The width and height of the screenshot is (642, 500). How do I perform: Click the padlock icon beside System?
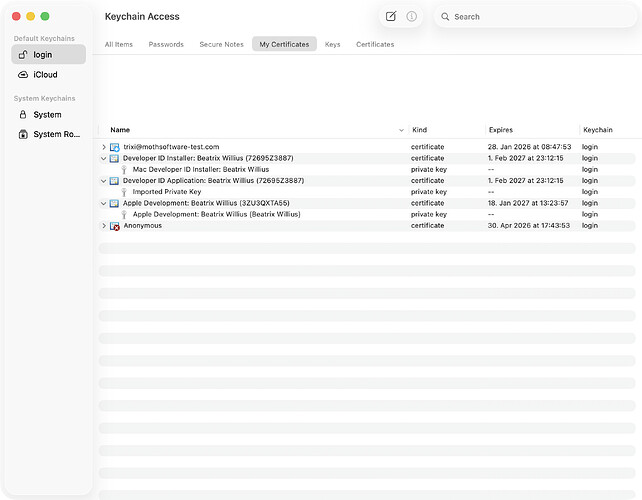pyautogui.click(x=23, y=115)
